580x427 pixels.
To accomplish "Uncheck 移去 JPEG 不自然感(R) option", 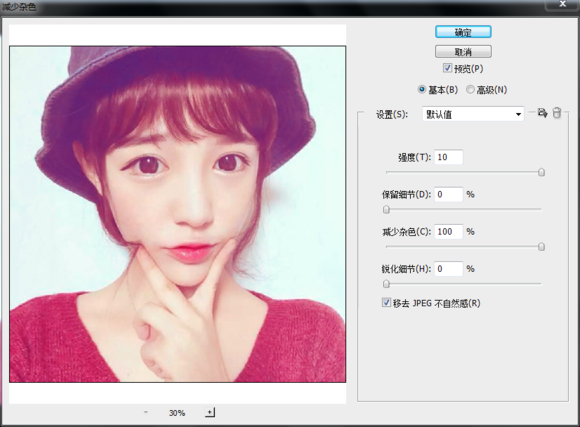I will coord(386,303).
